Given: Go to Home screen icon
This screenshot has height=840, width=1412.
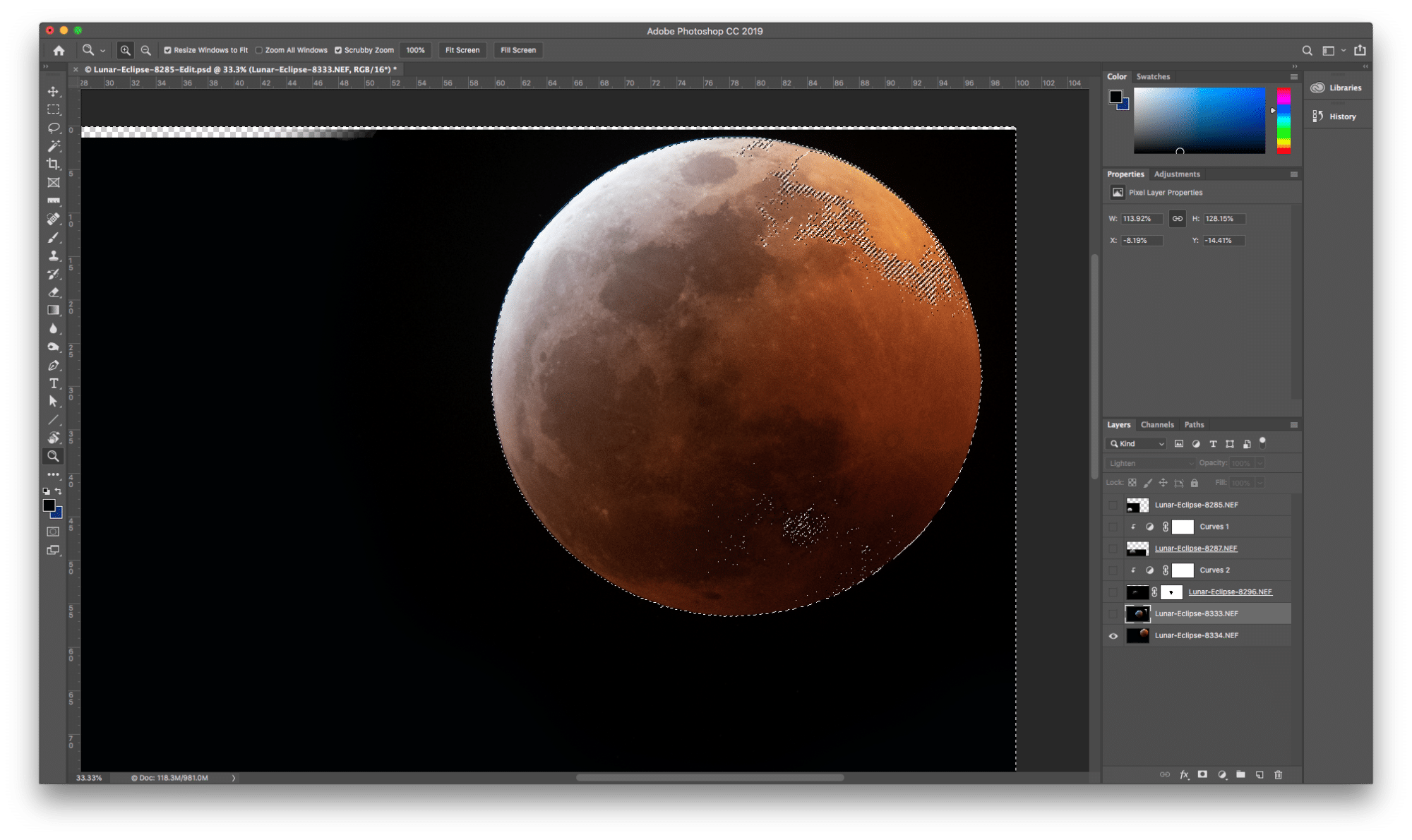Looking at the screenshot, I should tap(59, 50).
